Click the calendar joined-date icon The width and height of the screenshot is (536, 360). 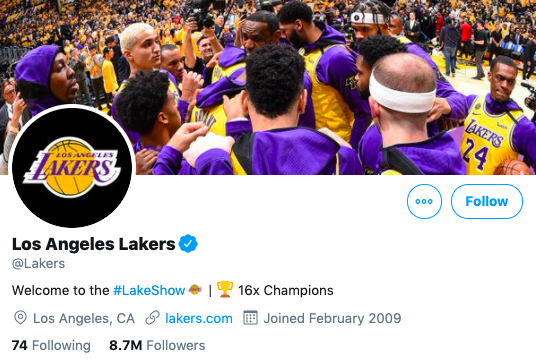(250, 318)
